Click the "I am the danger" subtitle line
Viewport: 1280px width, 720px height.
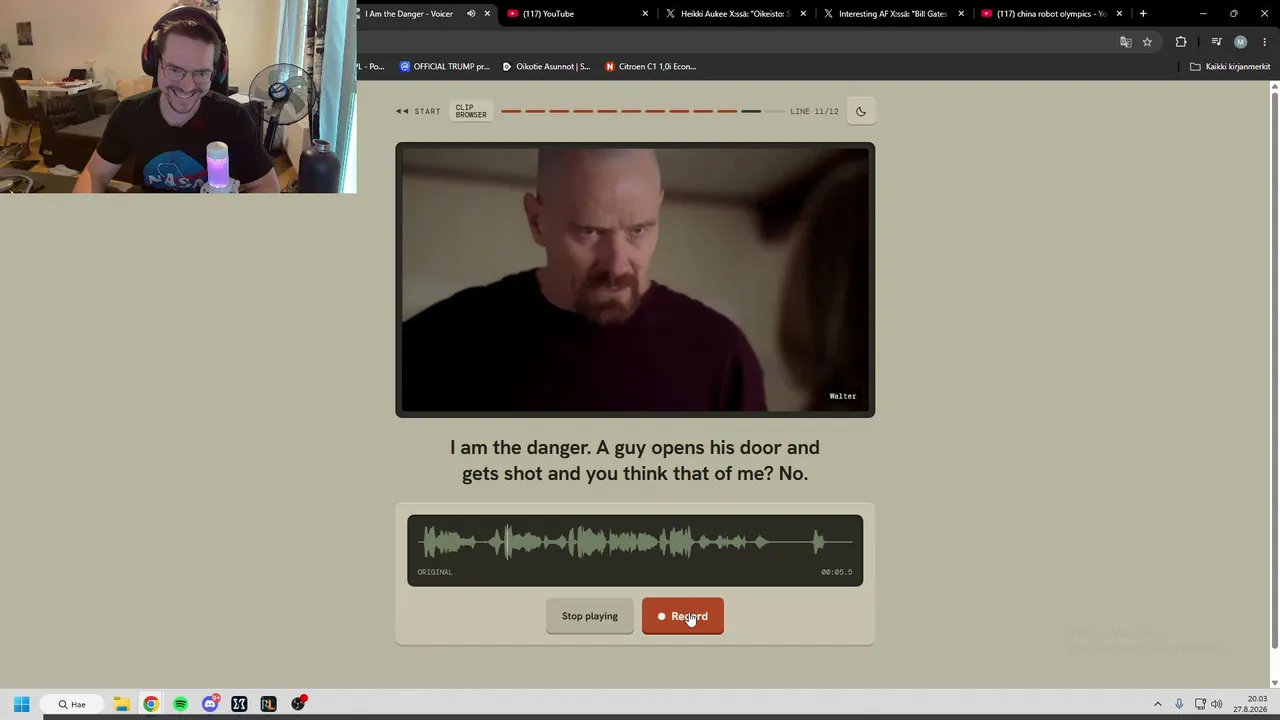635,460
